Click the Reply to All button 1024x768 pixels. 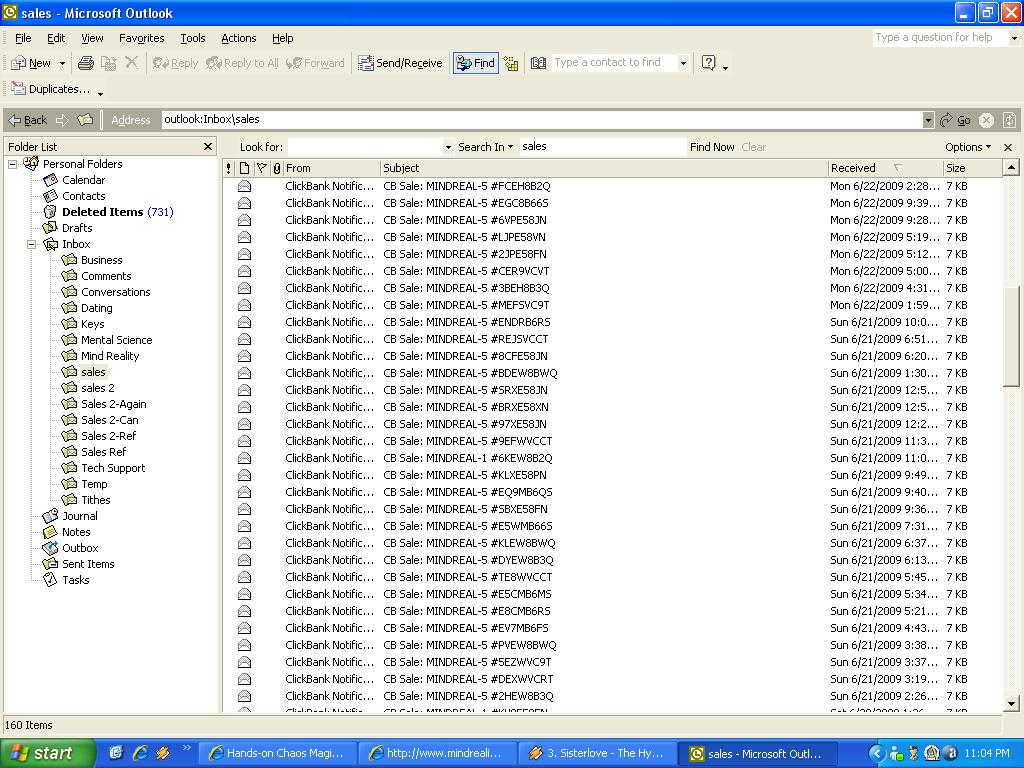pos(242,63)
